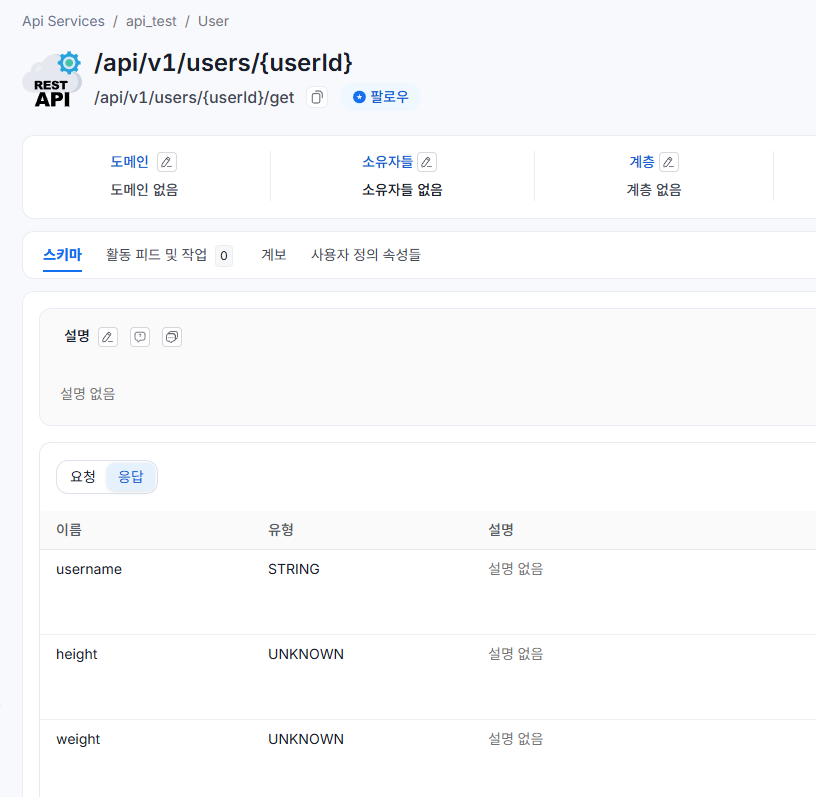
Task: Edit the 계층 (tier) field
Action: (669, 162)
